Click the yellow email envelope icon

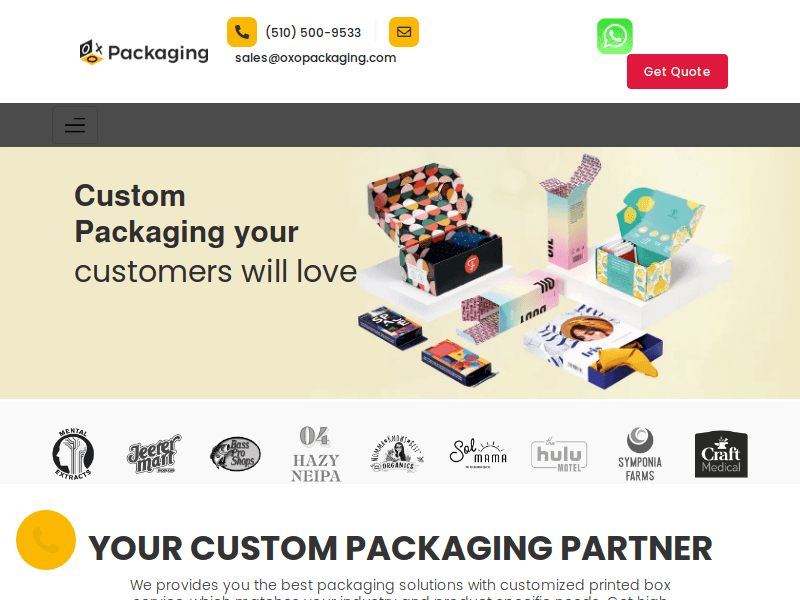404,32
